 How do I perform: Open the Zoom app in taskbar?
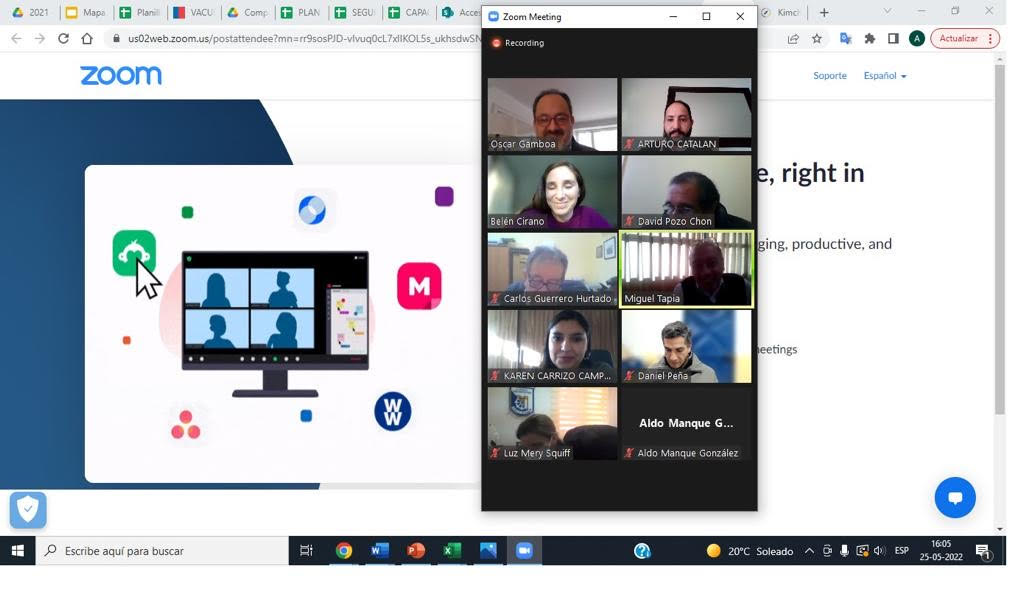(524, 551)
